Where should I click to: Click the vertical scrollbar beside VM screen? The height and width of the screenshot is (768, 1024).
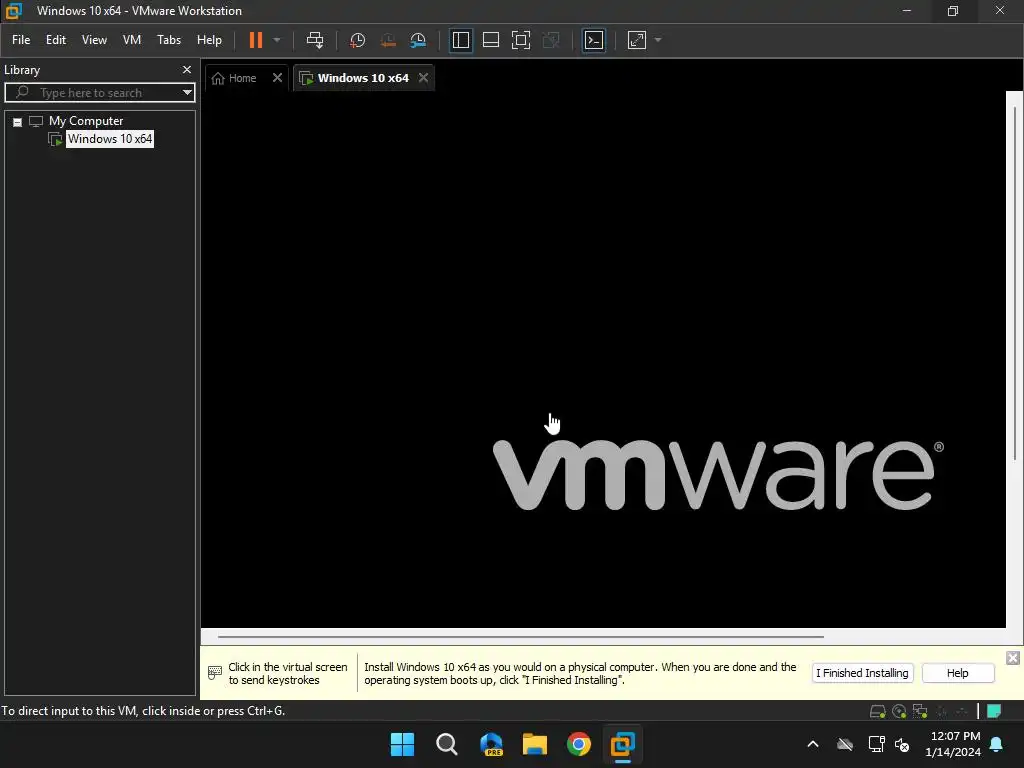tap(1014, 281)
